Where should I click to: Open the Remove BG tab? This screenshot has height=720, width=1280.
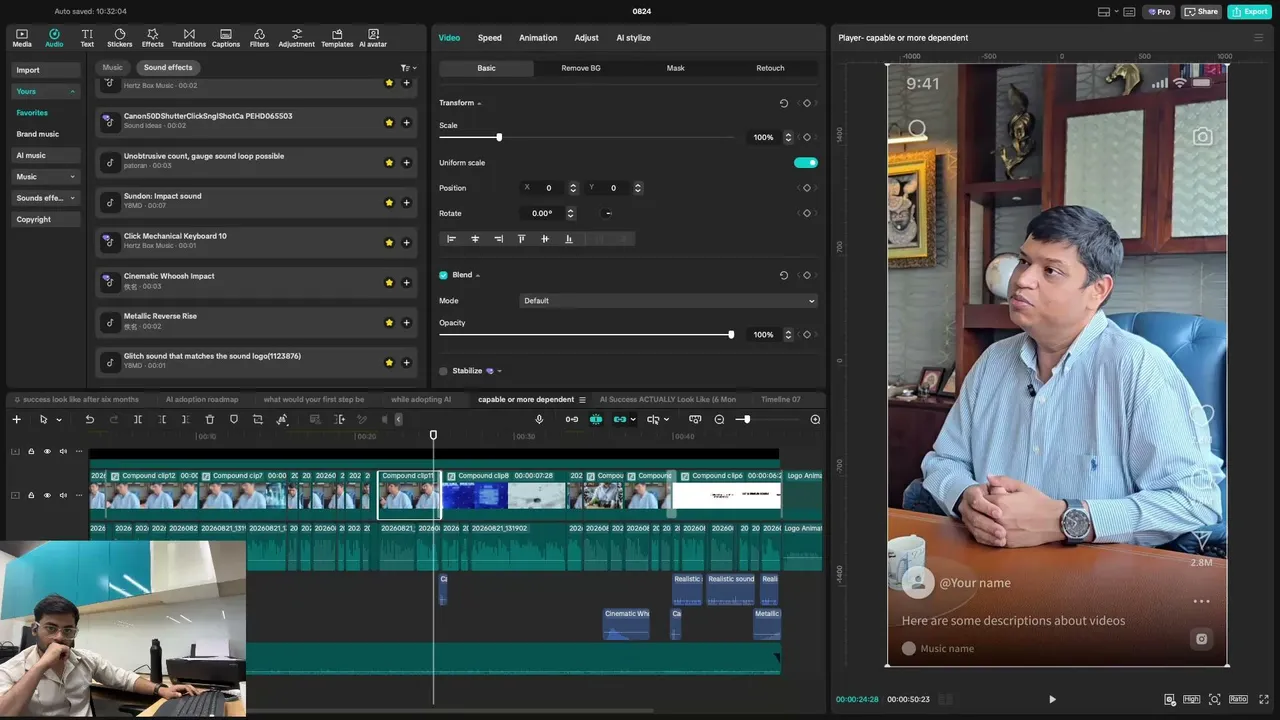(x=581, y=68)
